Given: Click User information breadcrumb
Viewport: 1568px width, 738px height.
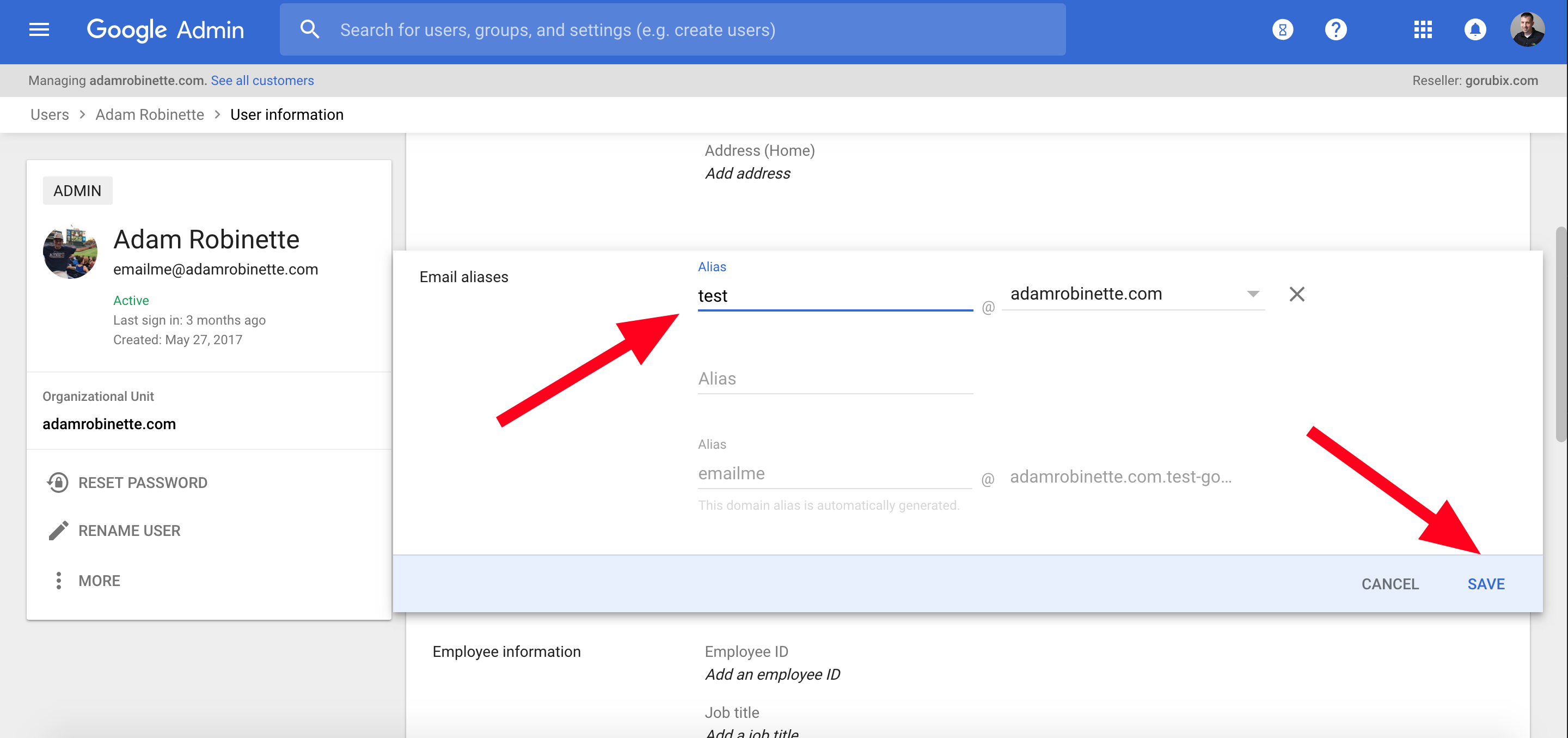Looking at the screenshot, I should coord(287,114).
